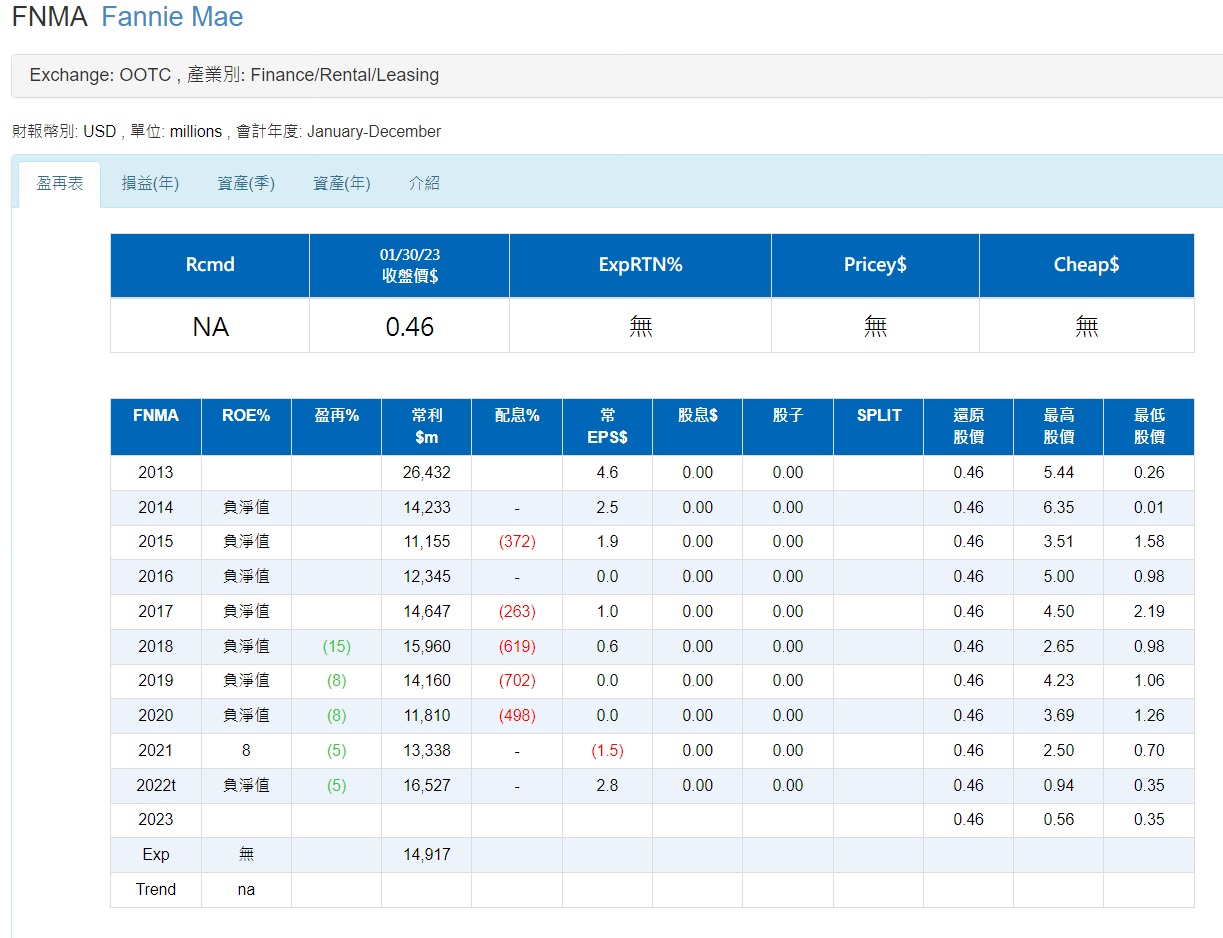1223x938 pixels.
Task: Click the Rcmd column header
Action: (x=210, y=265)
